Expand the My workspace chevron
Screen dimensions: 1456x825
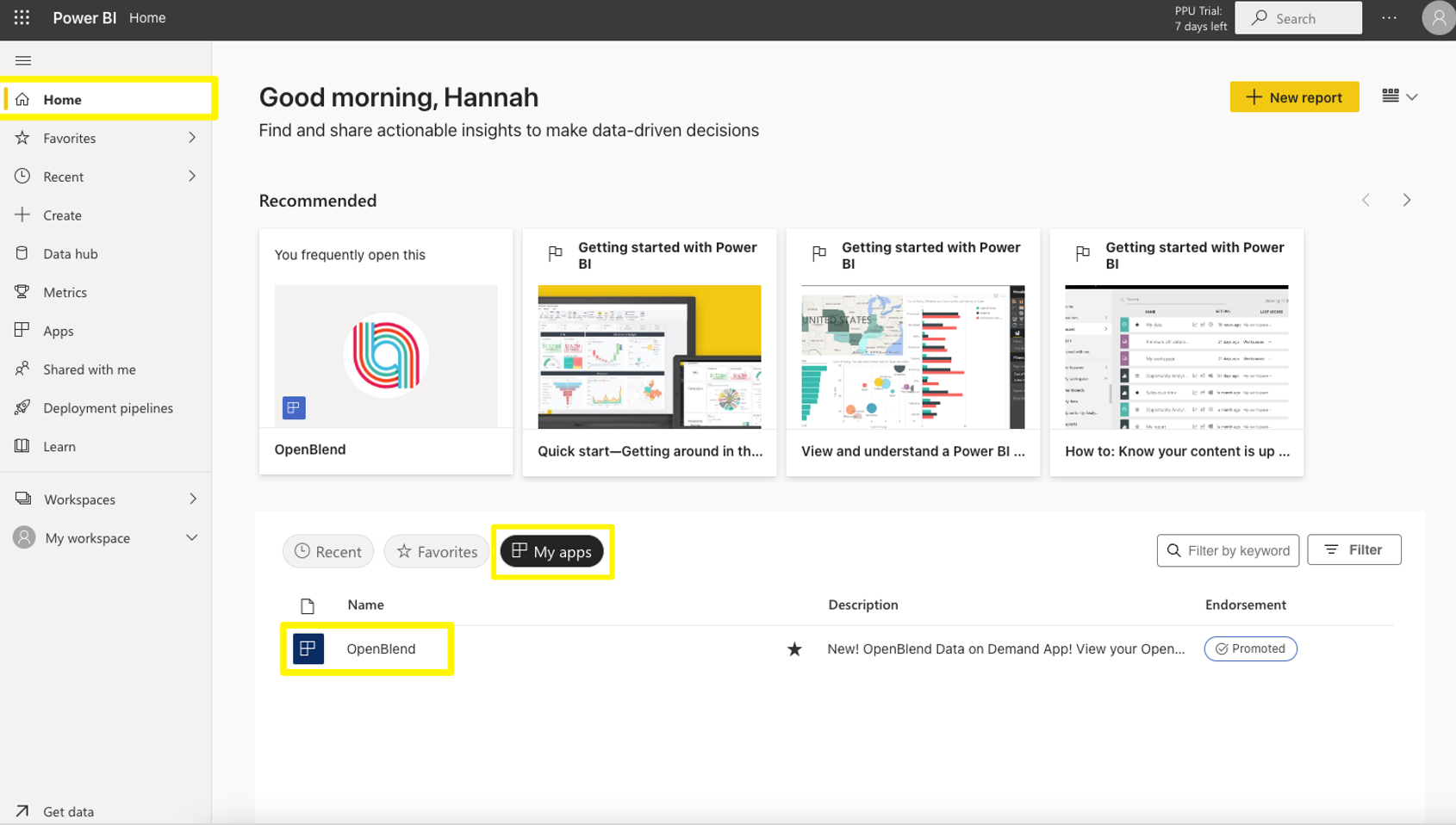point(191,537)
